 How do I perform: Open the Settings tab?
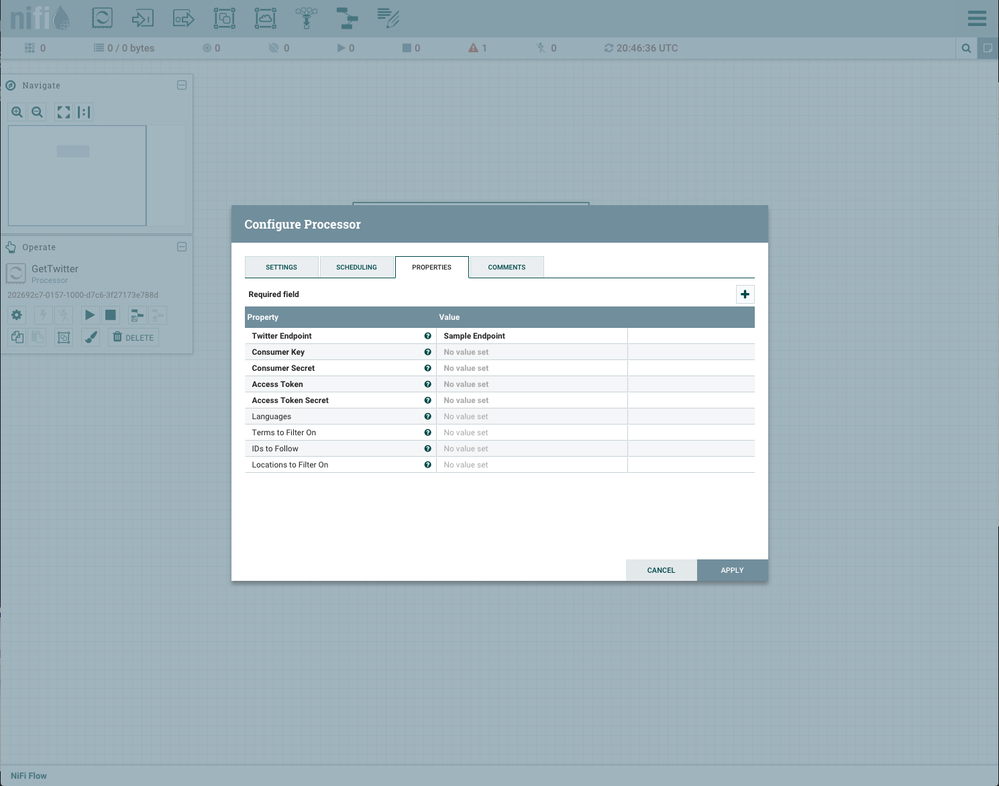click(x=281, y=267)
